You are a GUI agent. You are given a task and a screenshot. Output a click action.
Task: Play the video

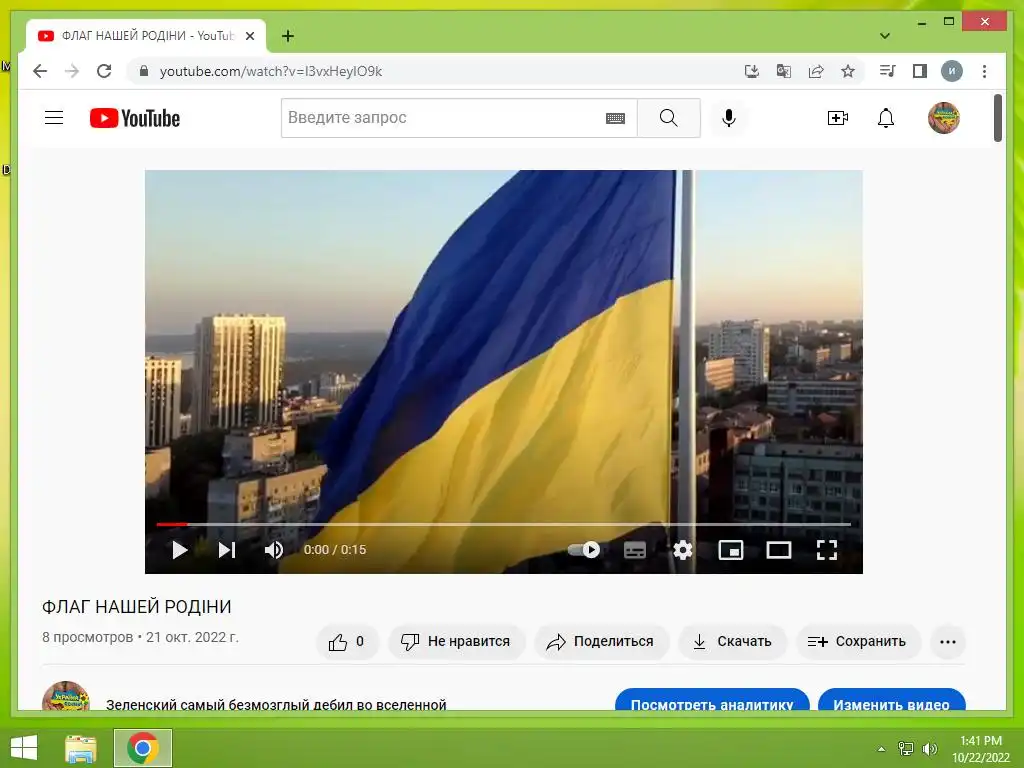[179, 550]
